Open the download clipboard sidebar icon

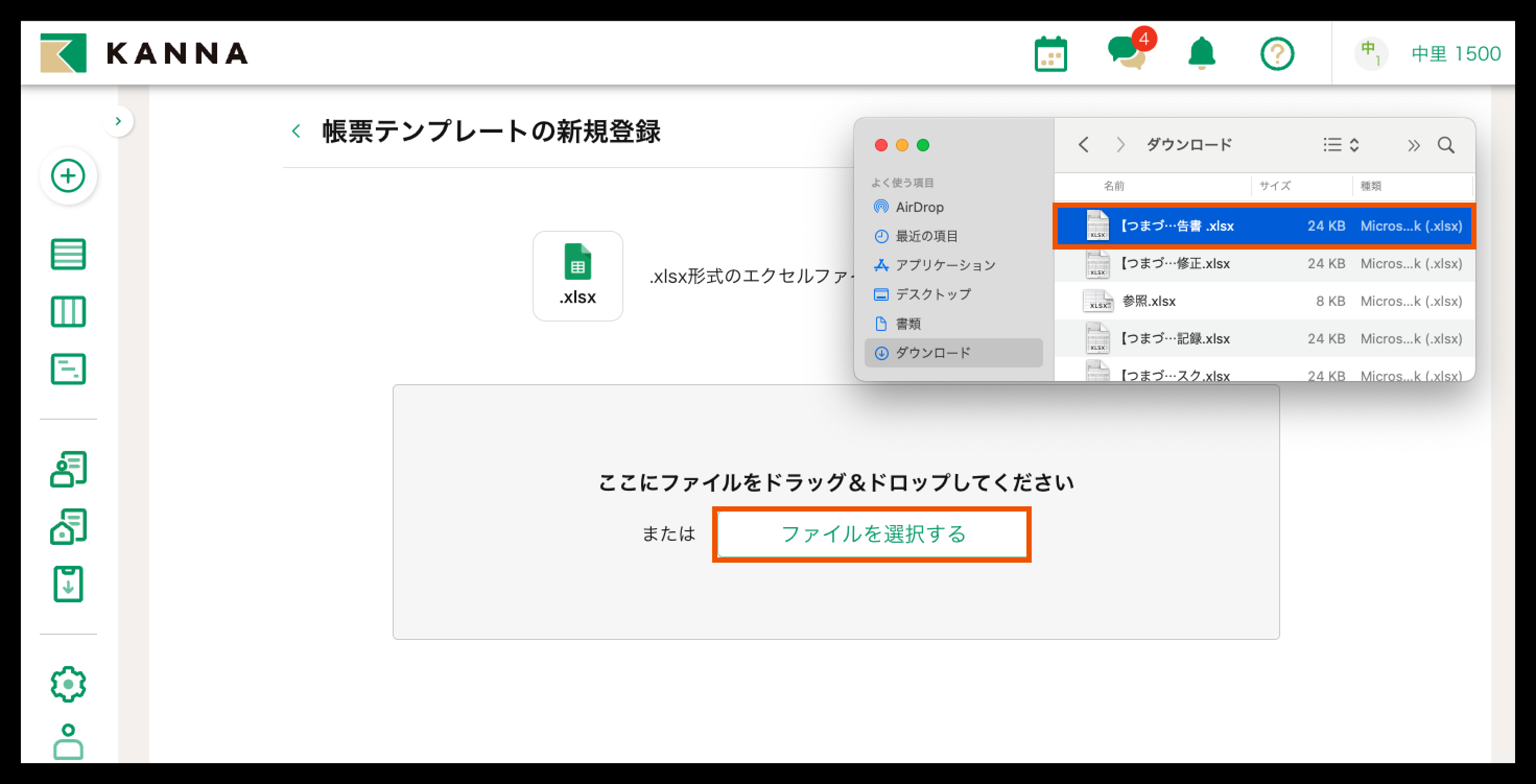click(68, 584)
